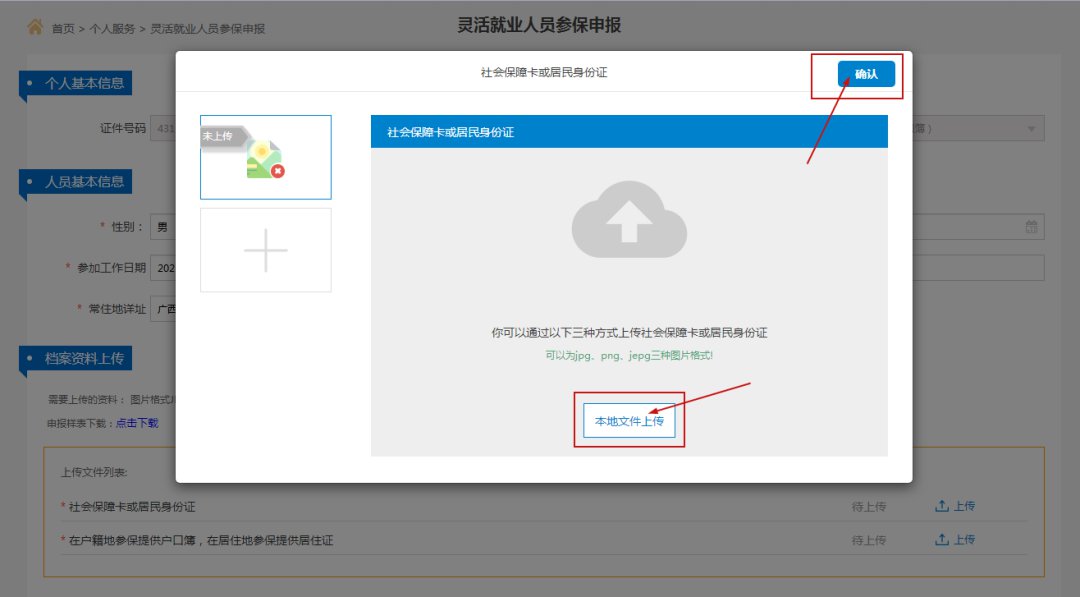Focus the 参加工作日期 input field
1080x597 pixels.
click(164, 268)
